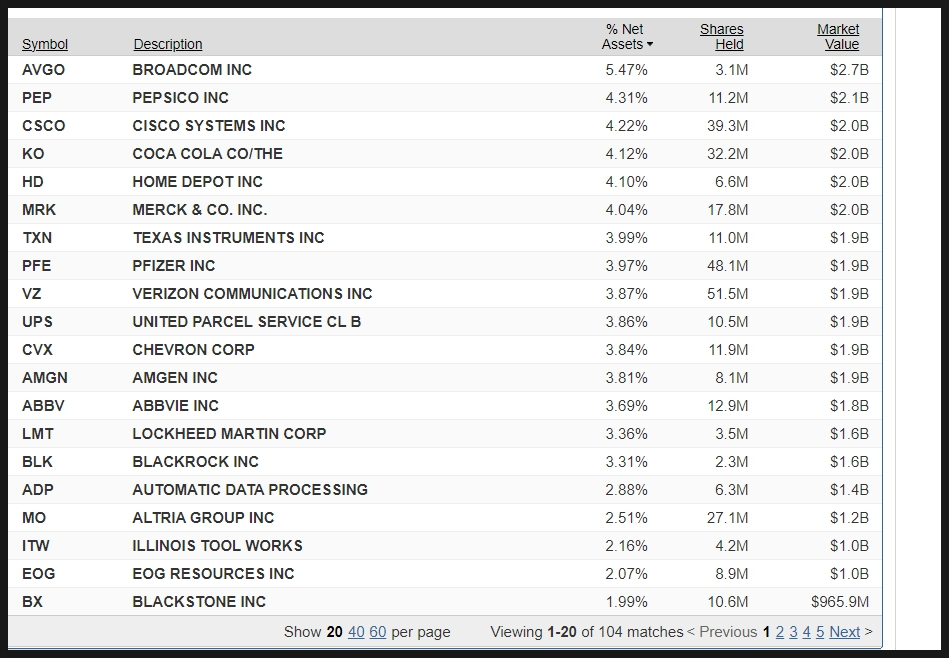Select Blackstone 1.99% net assets value
This screenshot has height=658, width=949.
coord(626,602)
